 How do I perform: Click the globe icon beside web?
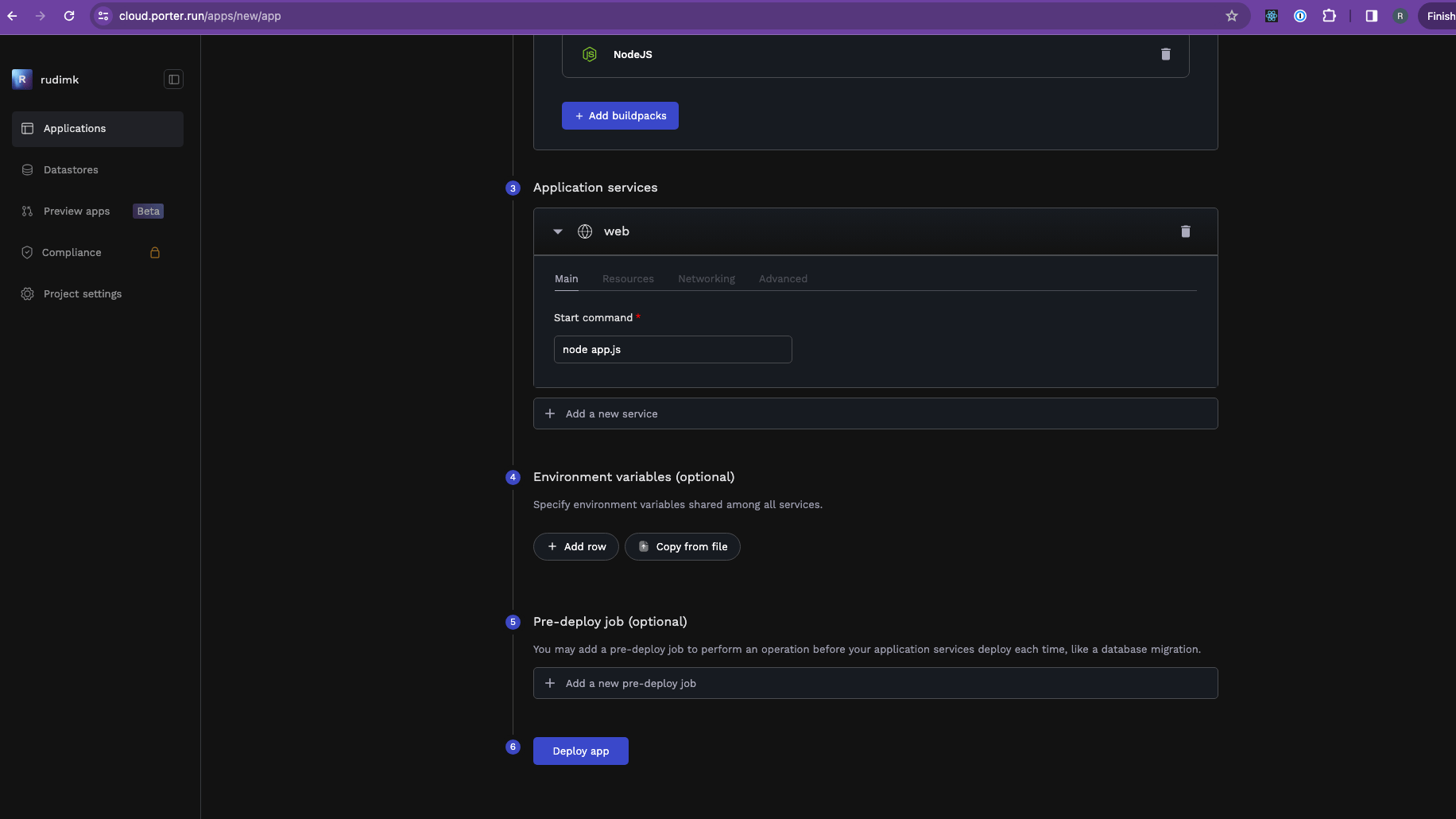(585, 231)
